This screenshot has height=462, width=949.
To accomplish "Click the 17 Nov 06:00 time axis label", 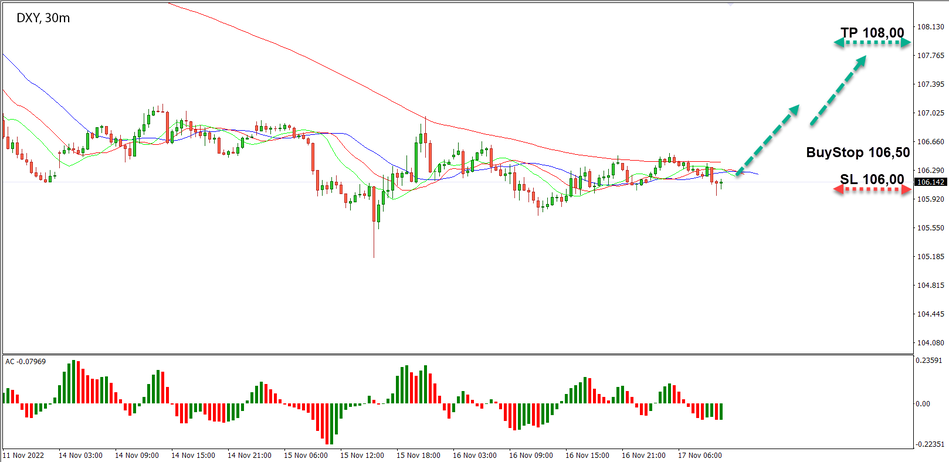I will click(x=698, y=455).
